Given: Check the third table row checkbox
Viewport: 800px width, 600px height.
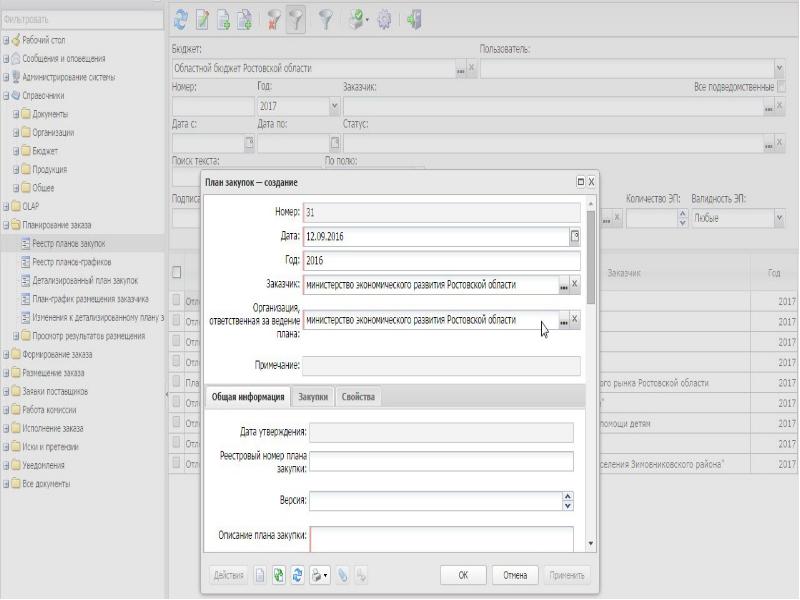Looking at the screenshot, I should tap(177, 341).
